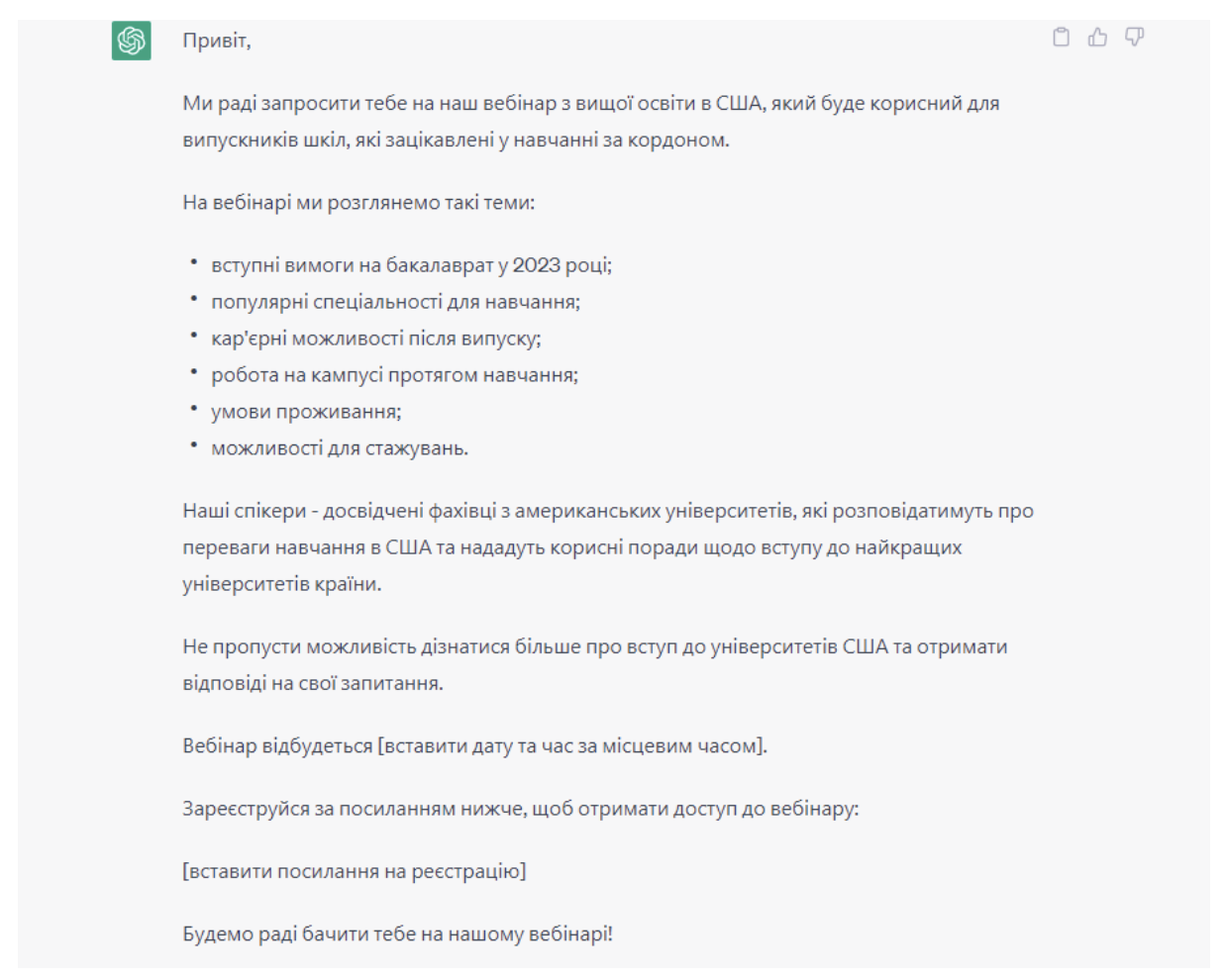
Task: Click the thumbs down icon
Action: coord(1134,38)
